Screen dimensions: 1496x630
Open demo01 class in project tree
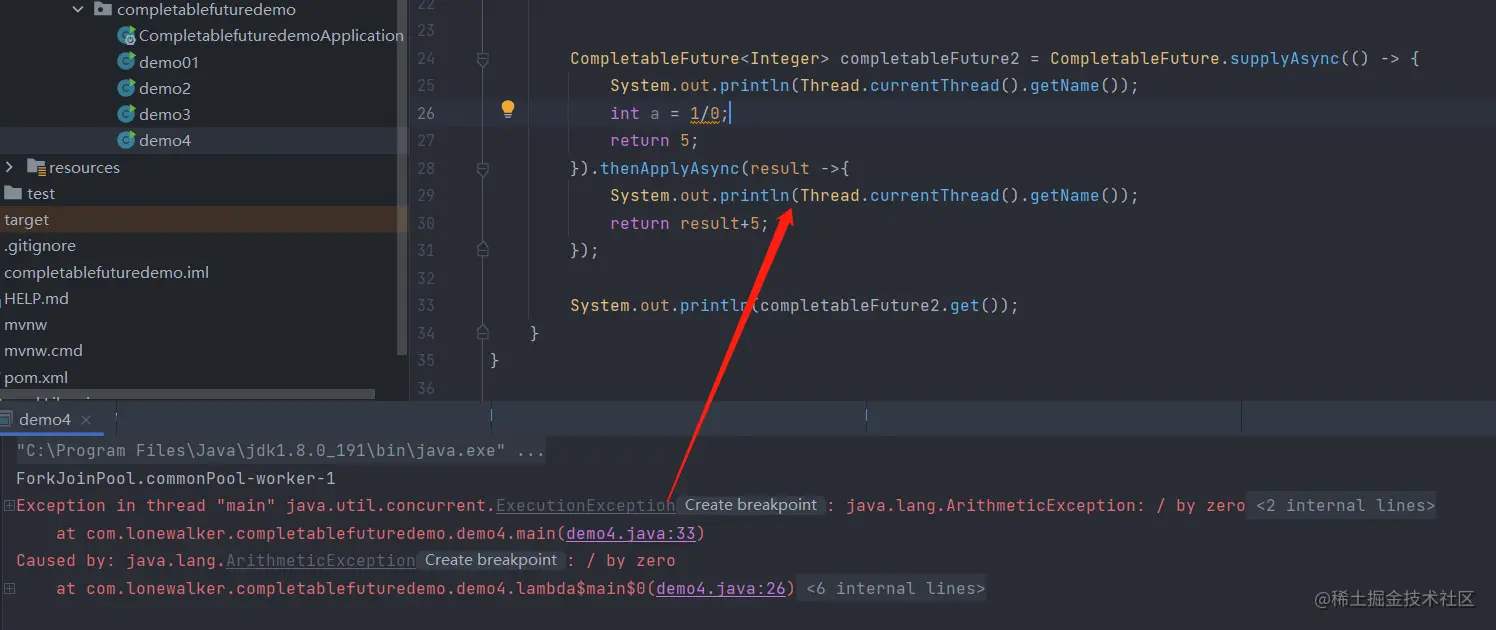coord(169,62)
